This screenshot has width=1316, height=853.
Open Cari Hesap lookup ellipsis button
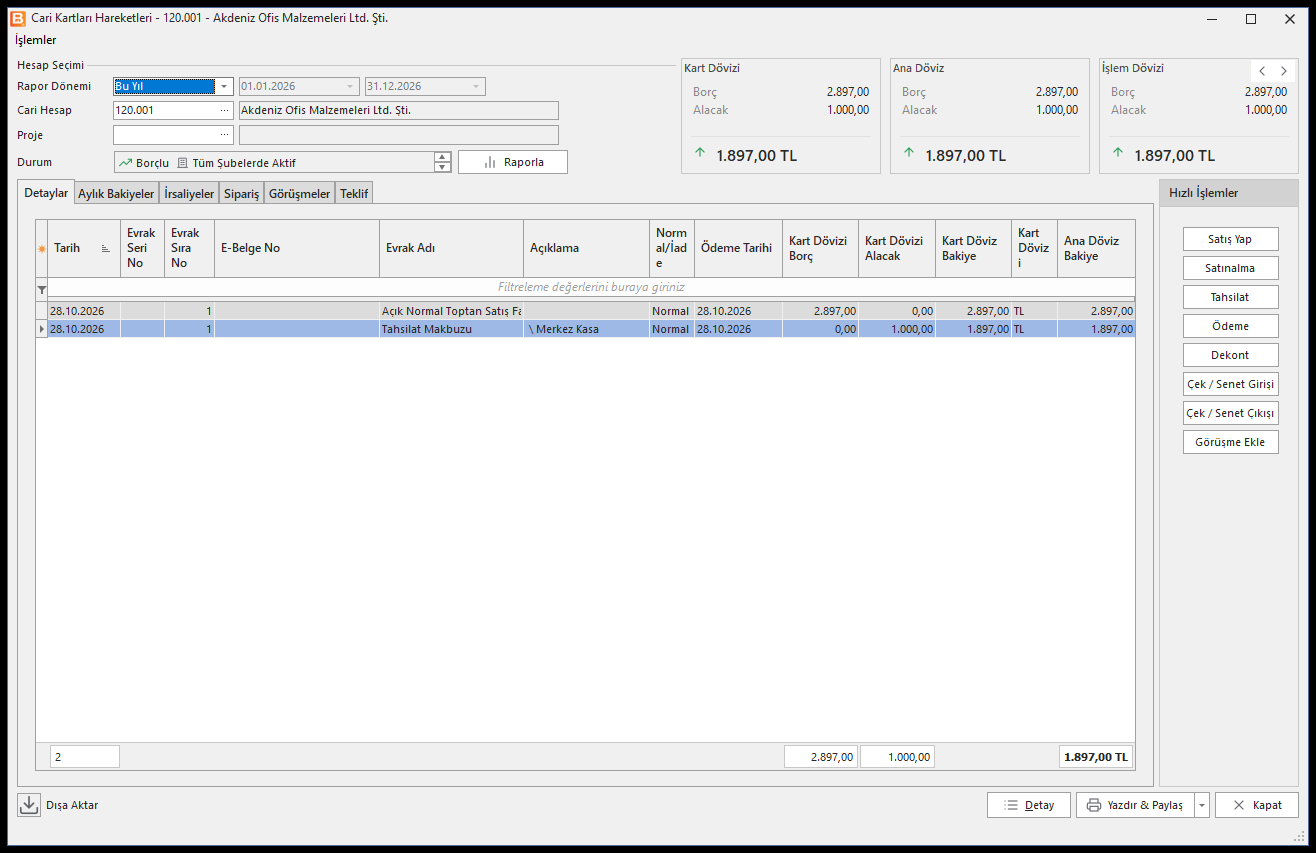tap(225, 111)
